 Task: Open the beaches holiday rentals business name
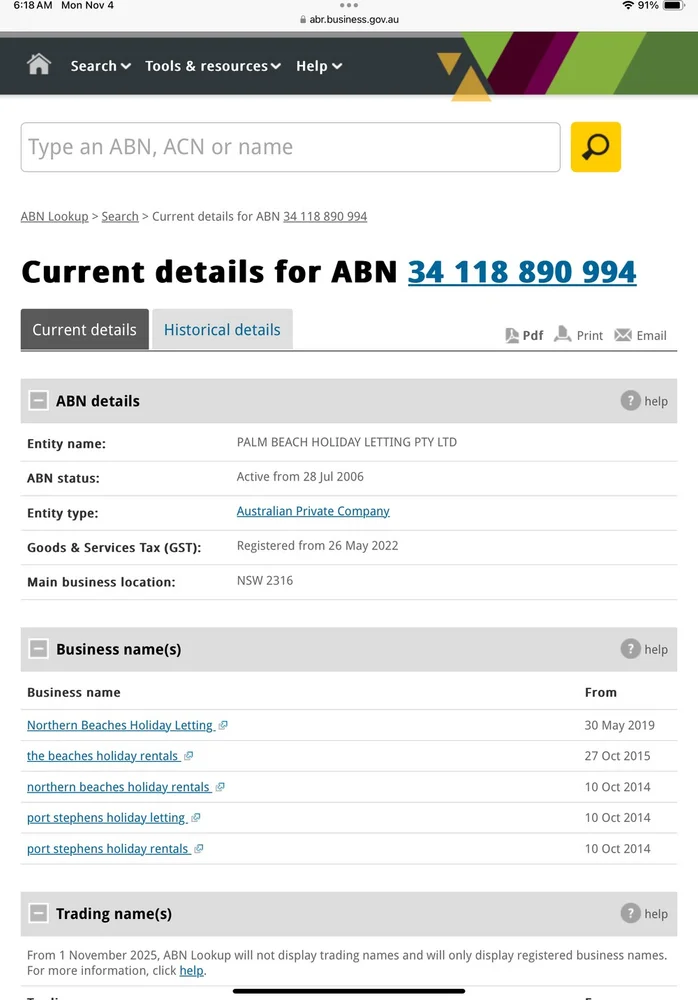pos(103,756)
